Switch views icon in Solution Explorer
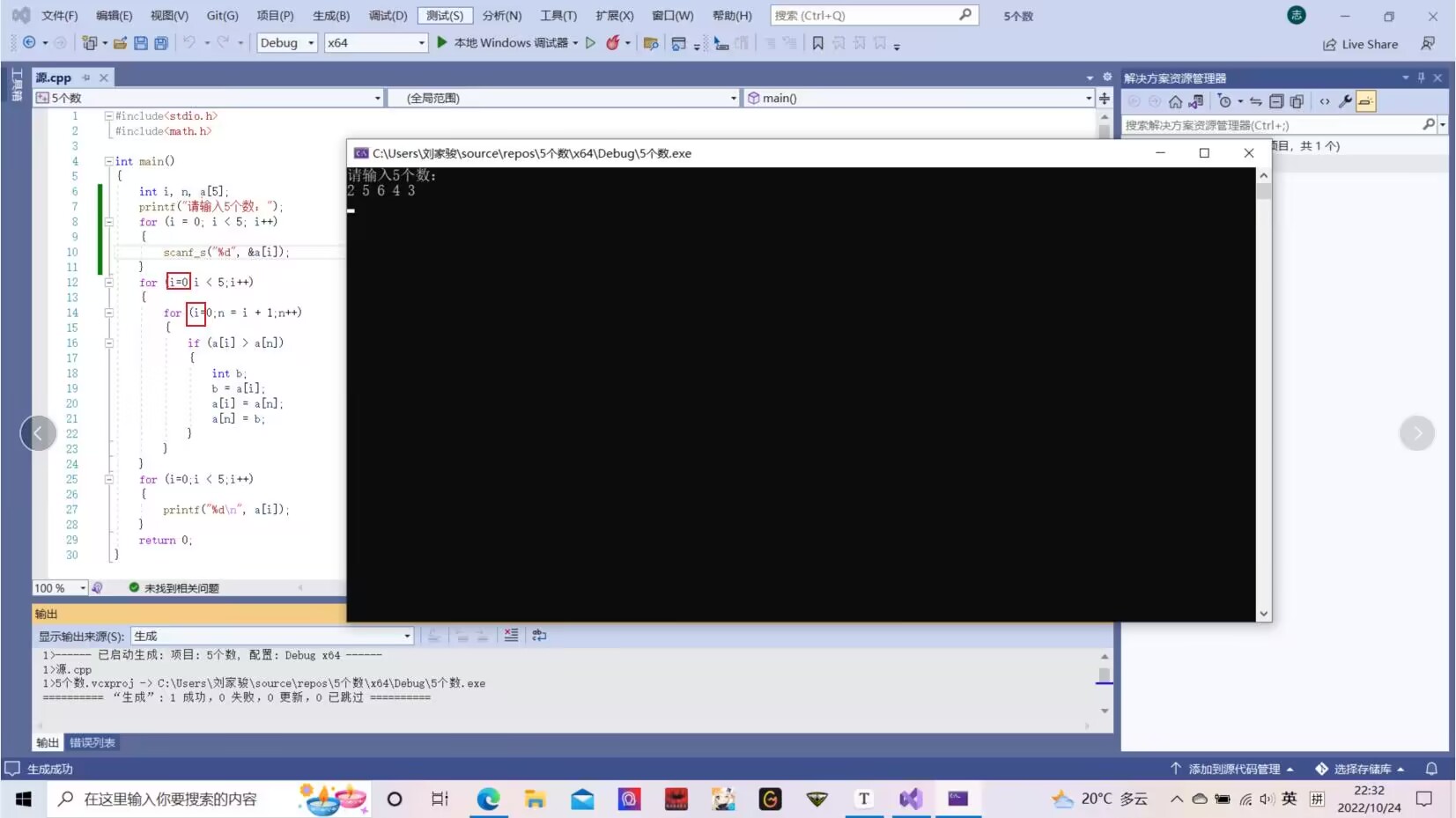This screenshot has height=818, width=1456. (1195, 101)
